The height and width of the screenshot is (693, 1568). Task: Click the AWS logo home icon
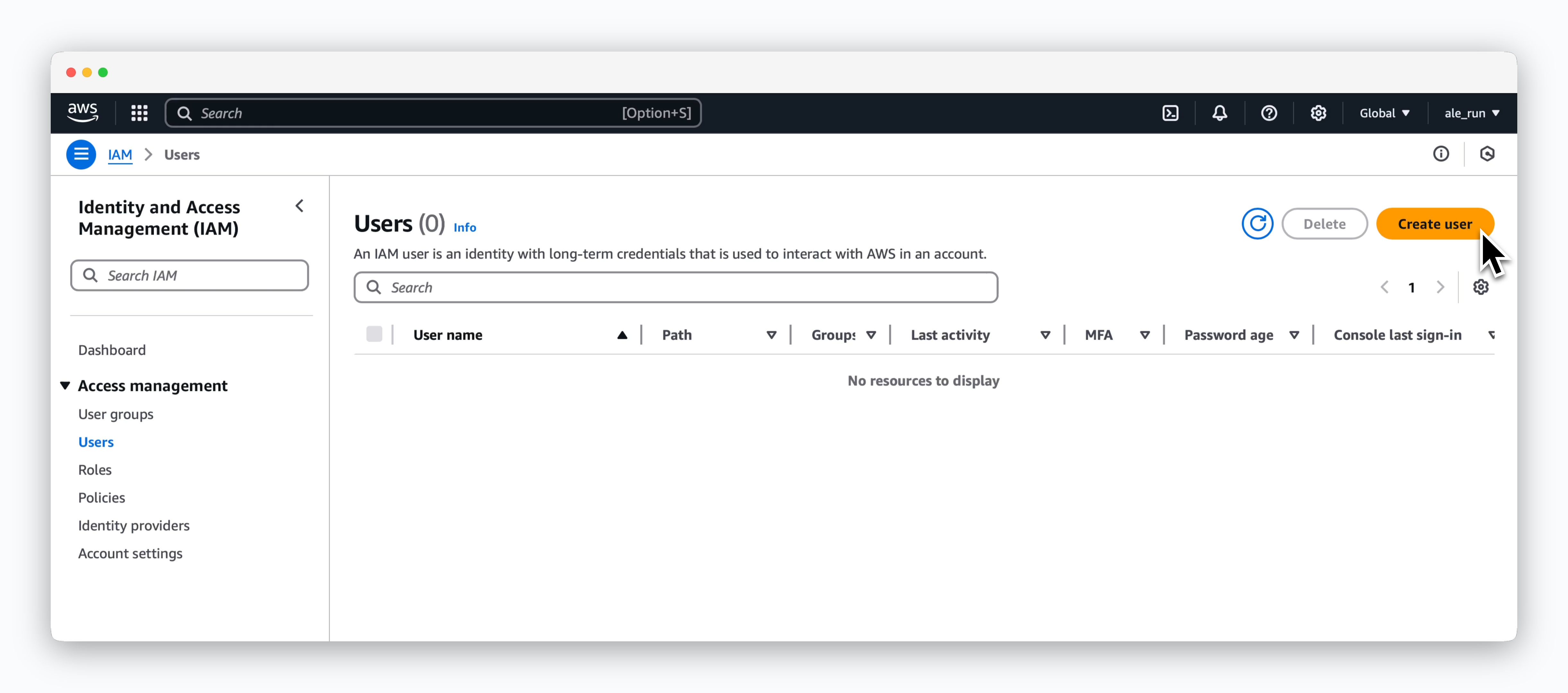tap(82, 113)
